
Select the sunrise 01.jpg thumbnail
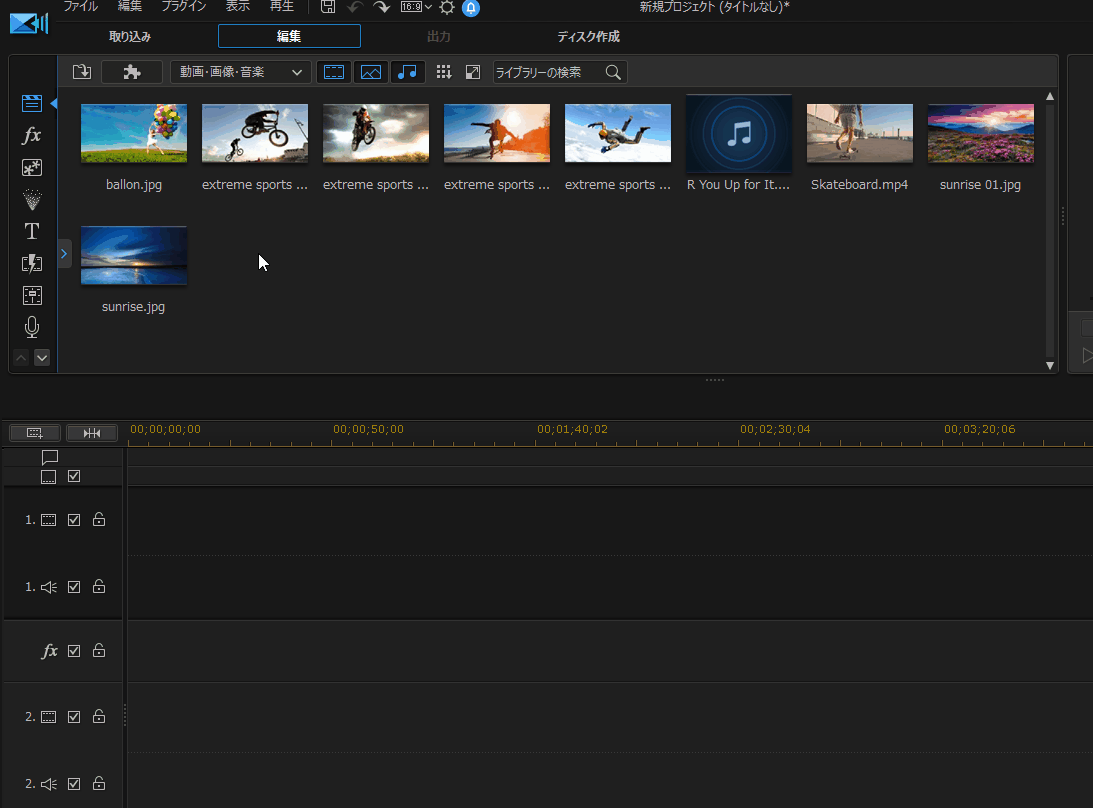[981, 133]
